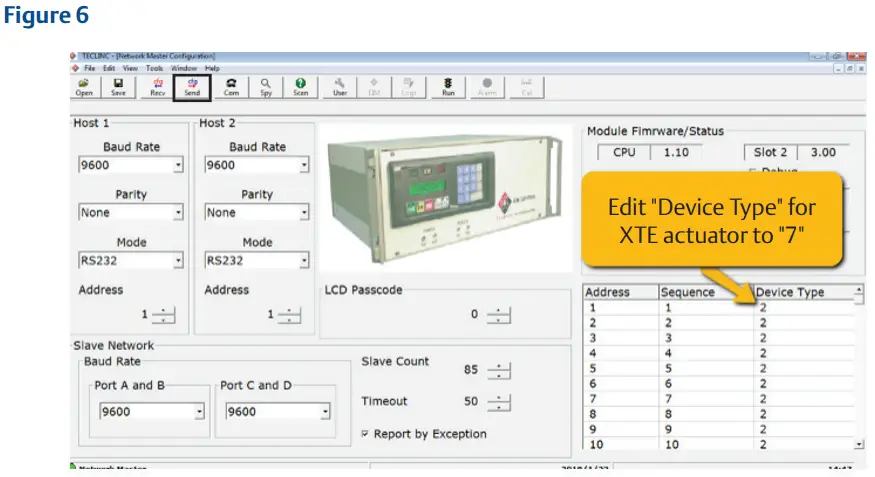Screen dimensions: 875x477
Task: Click the greyed Logs toolbar icon
Action: pos(408,88)
